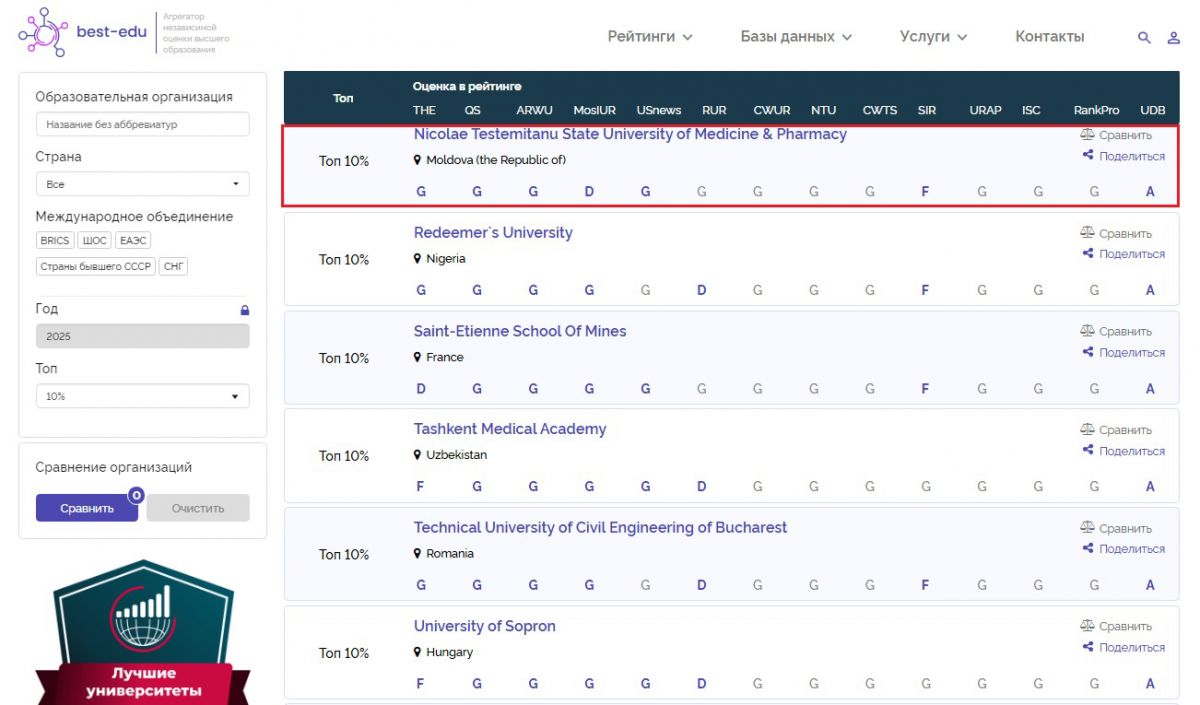Go to the Контакты page
Screen dimensions: 1200x705
(1049, 37)
